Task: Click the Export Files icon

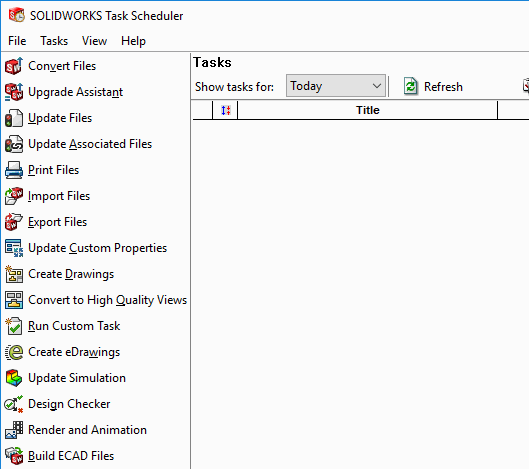Action: 14,222
